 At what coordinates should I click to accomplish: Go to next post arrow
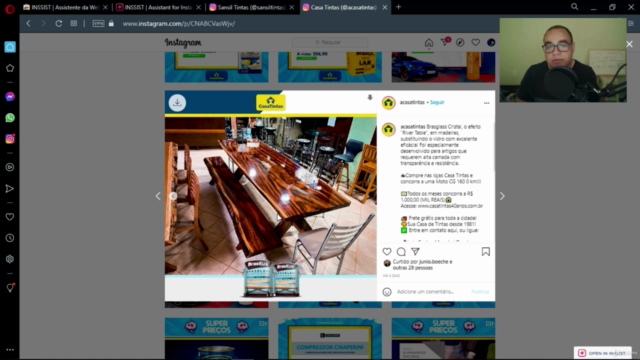click(502, 196)
